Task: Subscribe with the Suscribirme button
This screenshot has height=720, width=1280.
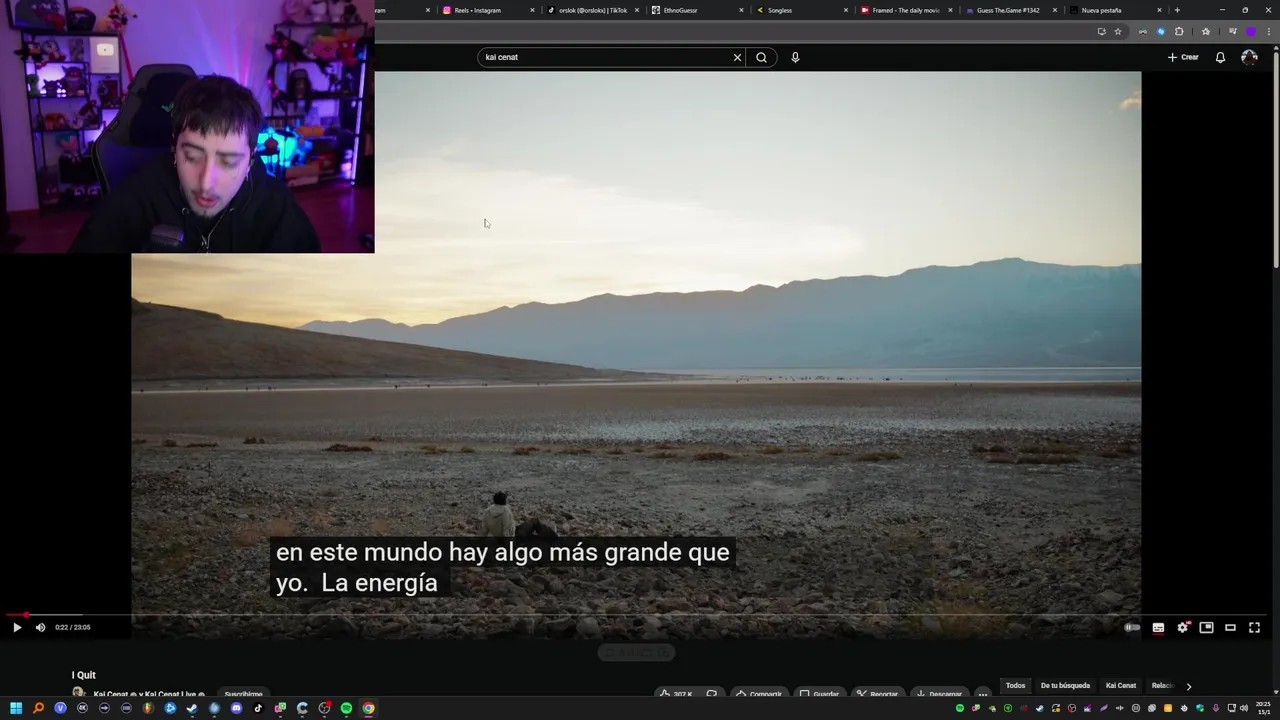Action: pos(243,694)
